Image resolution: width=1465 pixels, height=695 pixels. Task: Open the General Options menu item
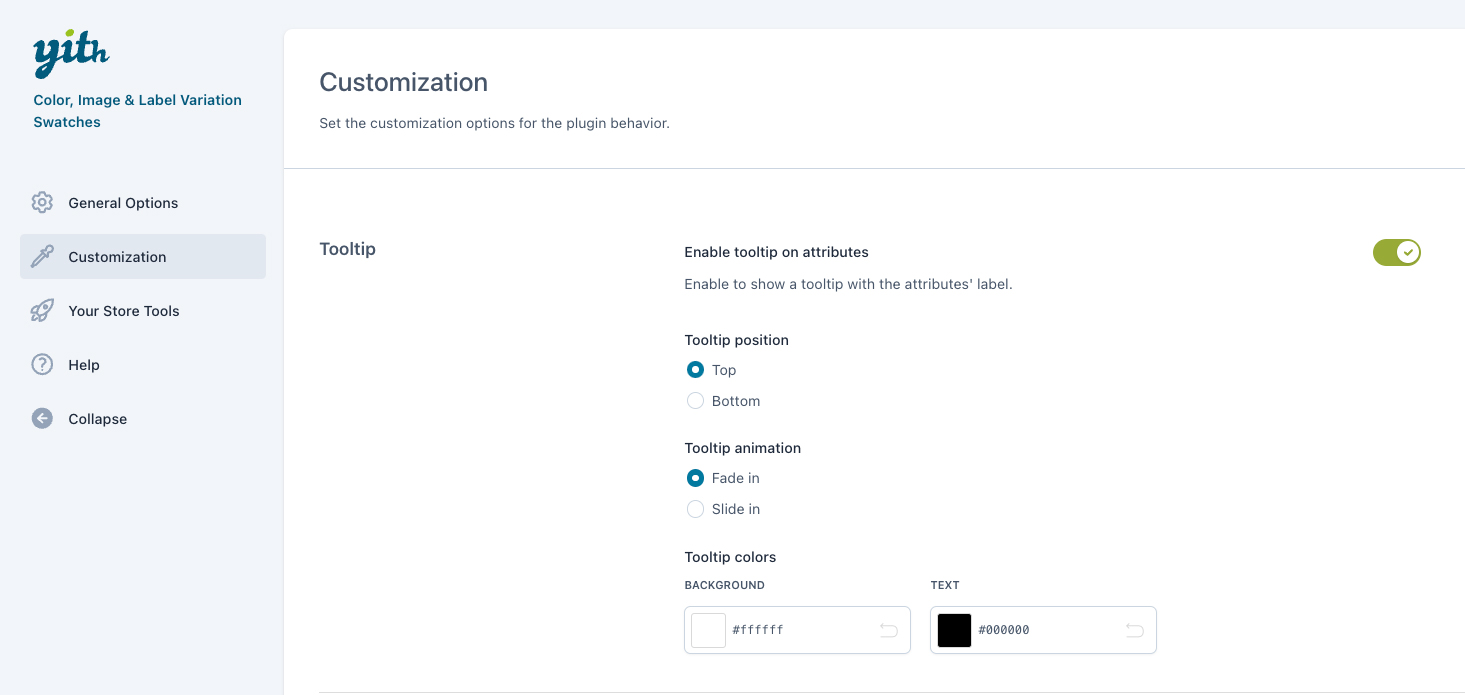tap(123, 203)
